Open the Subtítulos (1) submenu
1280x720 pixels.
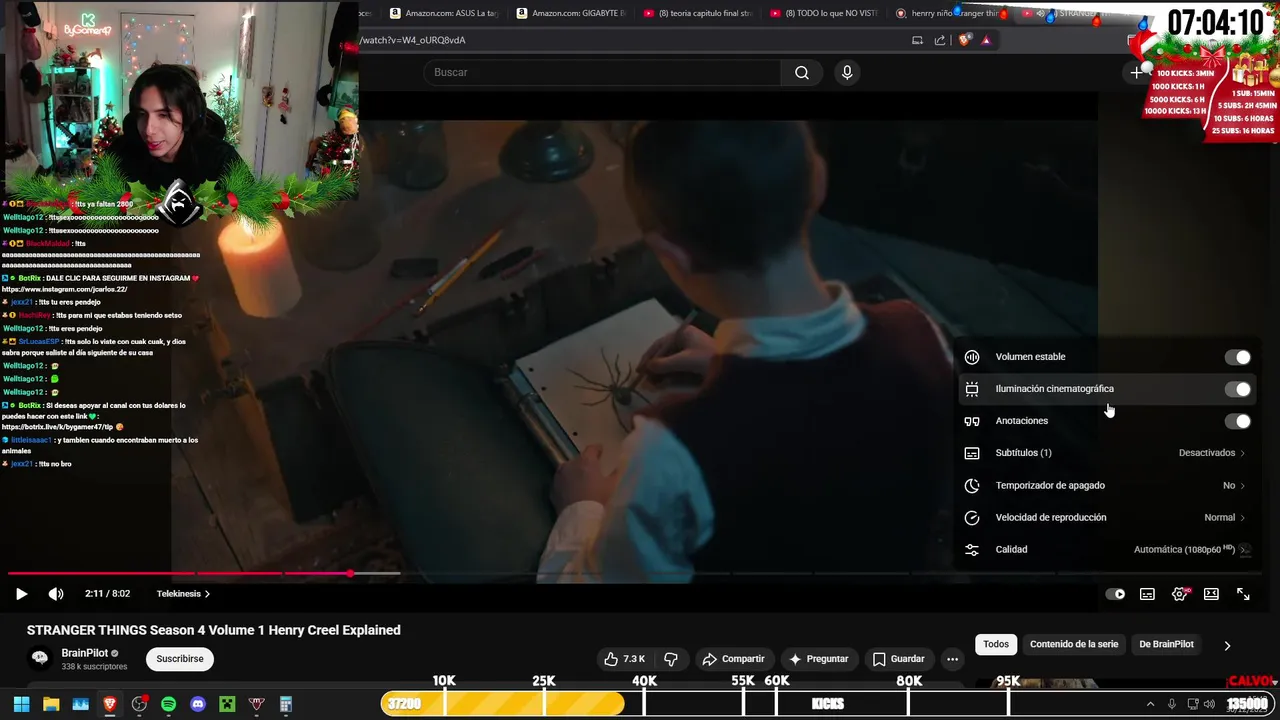[x=1105, y=453]
